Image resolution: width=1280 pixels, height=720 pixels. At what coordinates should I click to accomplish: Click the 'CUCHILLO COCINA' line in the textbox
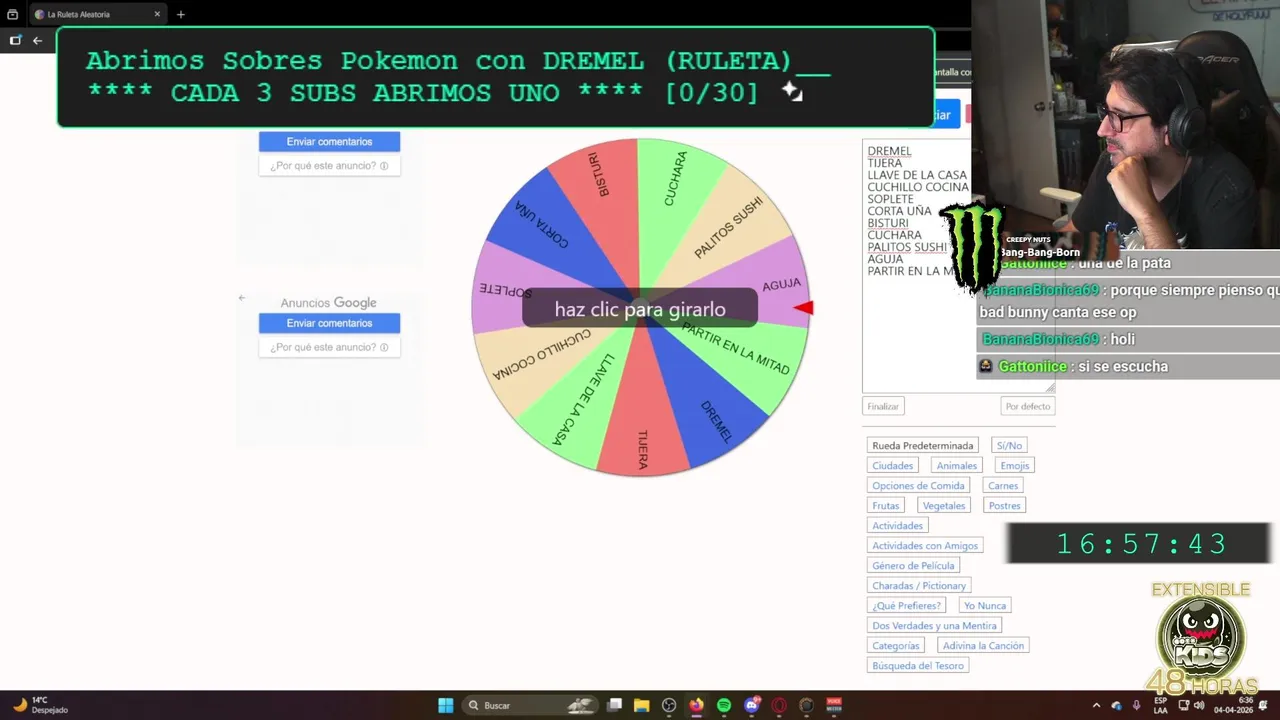click(x=918, y=187)
